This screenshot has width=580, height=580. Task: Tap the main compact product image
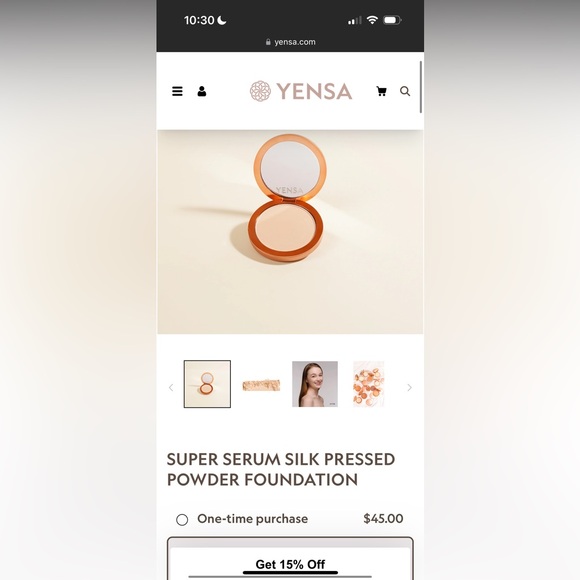[x=290, y=232]
